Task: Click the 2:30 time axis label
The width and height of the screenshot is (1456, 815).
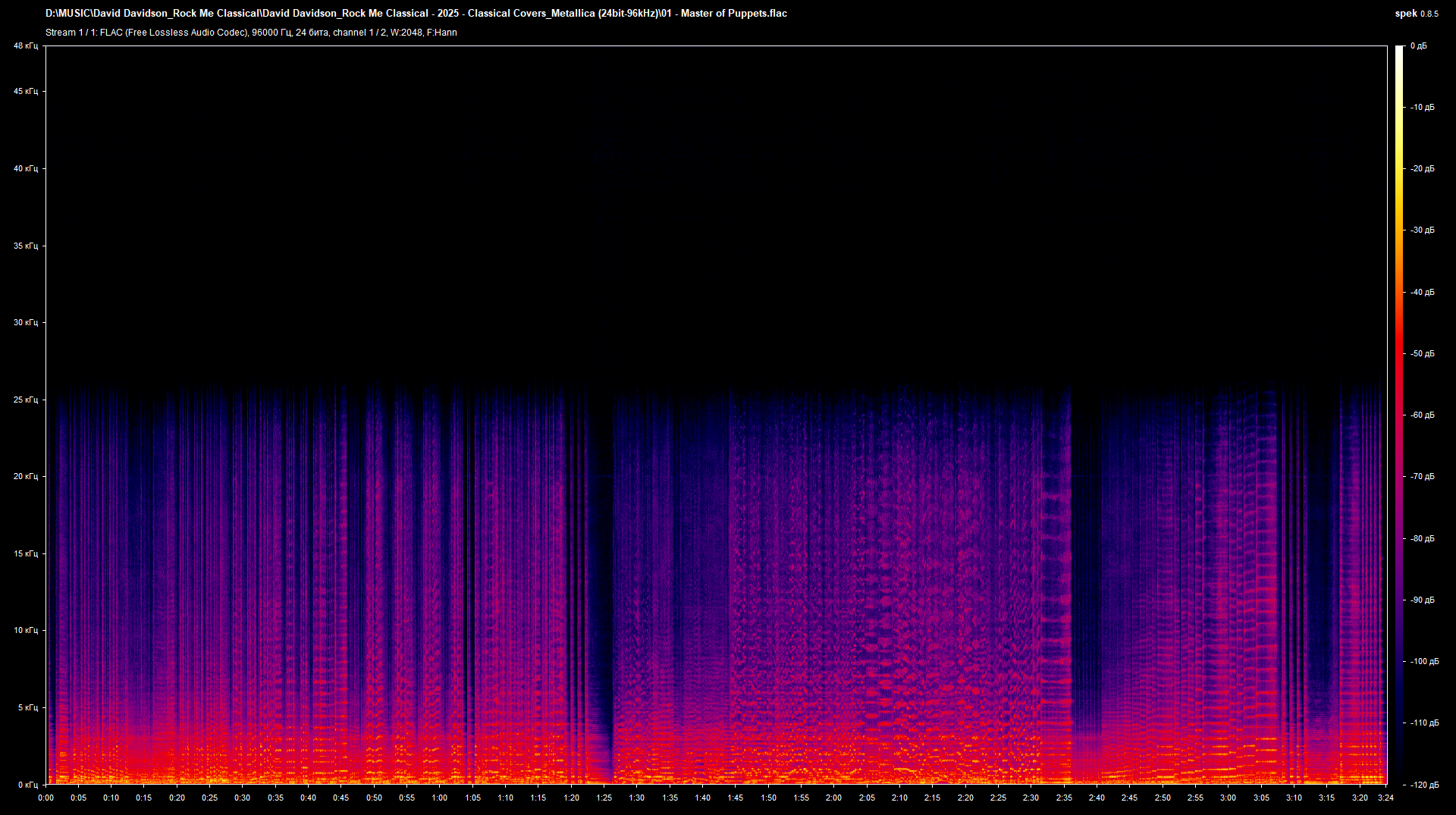Action: coord(1031,798)
